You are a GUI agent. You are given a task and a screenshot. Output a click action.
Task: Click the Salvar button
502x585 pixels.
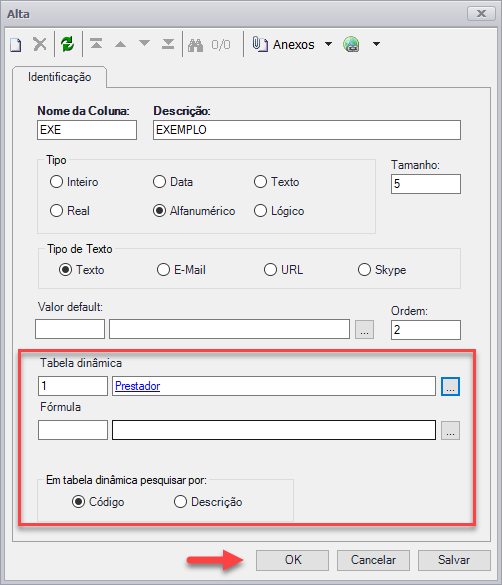454,560
